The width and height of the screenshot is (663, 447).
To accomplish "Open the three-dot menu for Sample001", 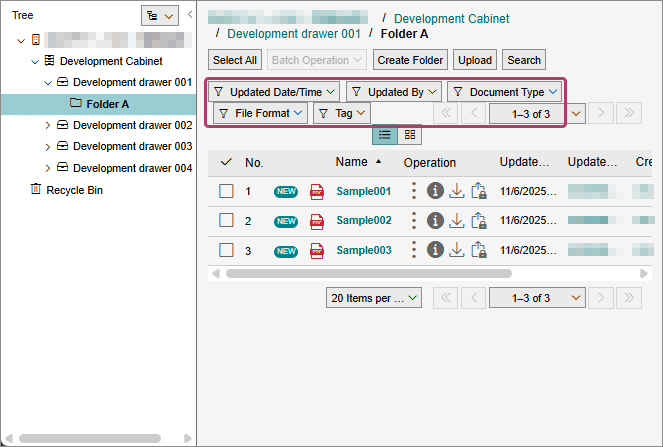I will pos(414,191).
